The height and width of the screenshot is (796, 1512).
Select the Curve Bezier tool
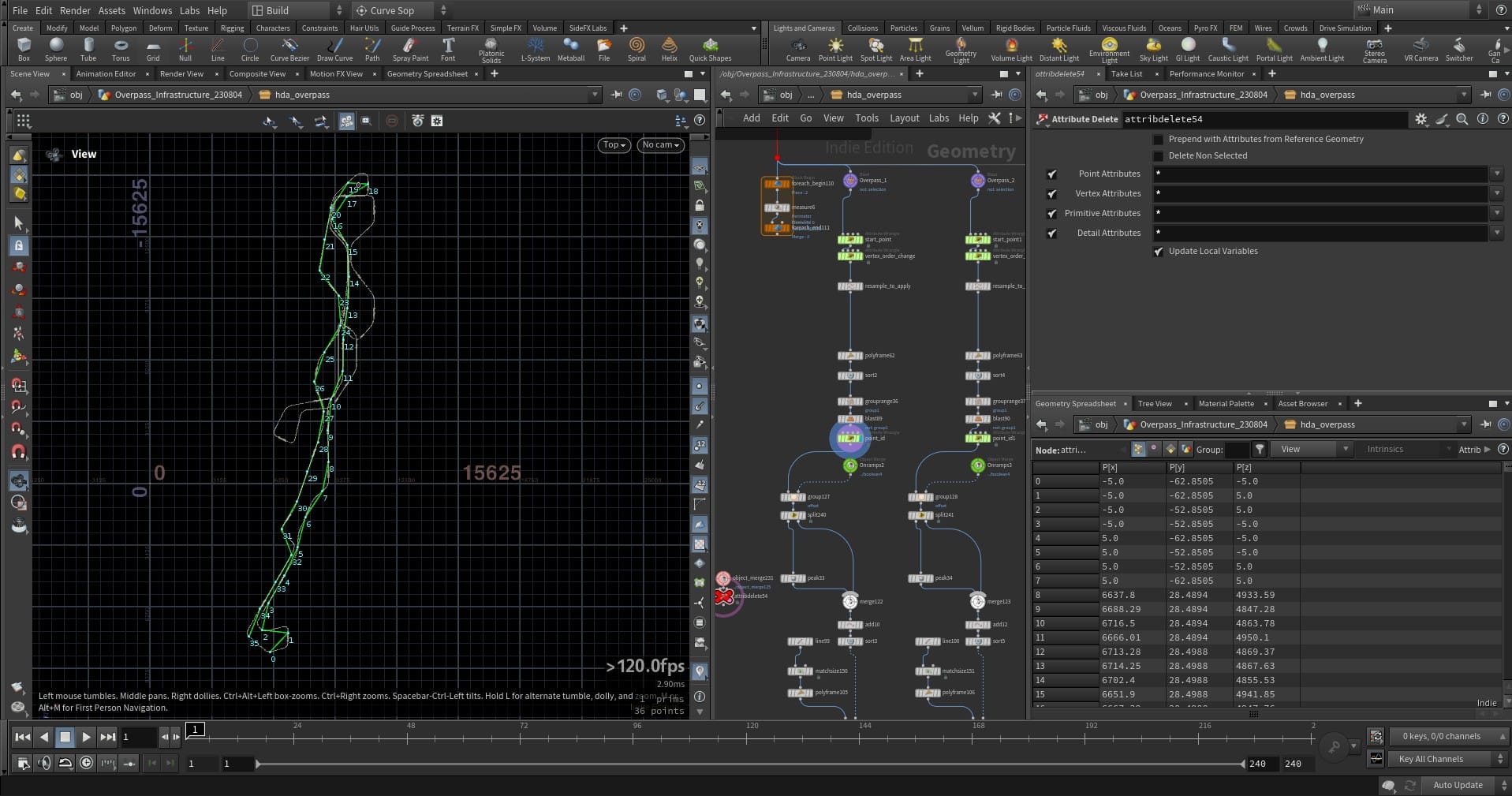(x=289, y=49)
